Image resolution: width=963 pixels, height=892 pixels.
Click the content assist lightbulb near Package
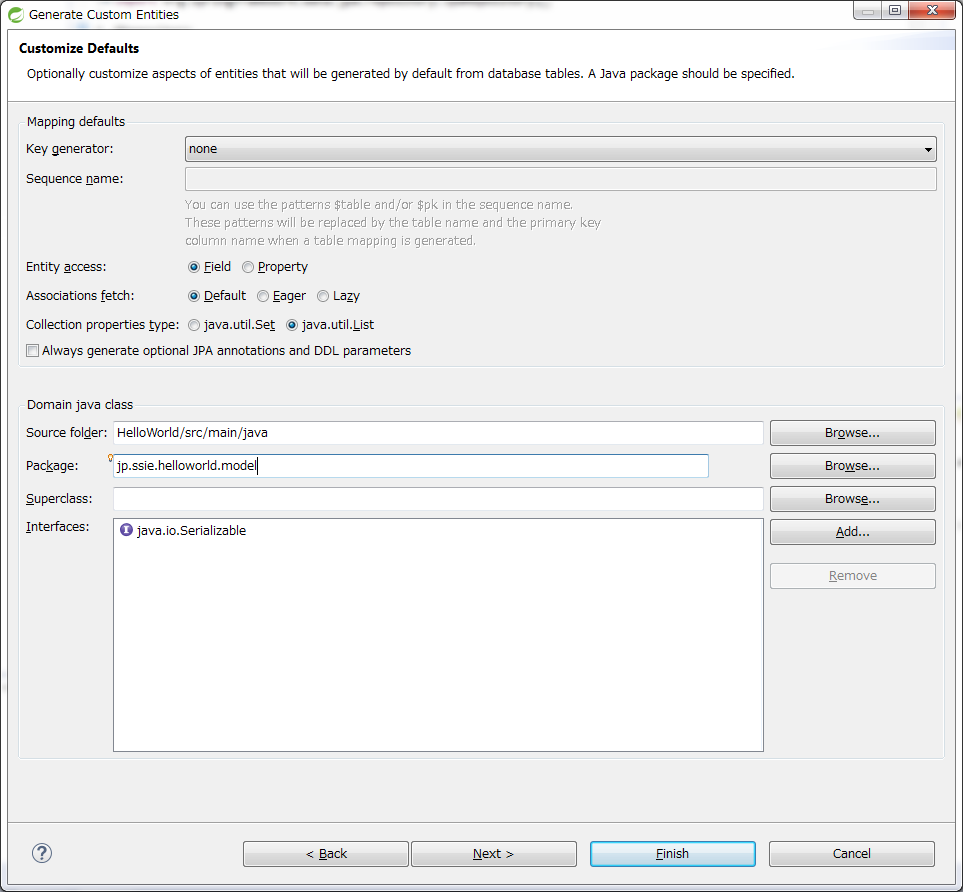pyautogui.click(x=110, y=458)
